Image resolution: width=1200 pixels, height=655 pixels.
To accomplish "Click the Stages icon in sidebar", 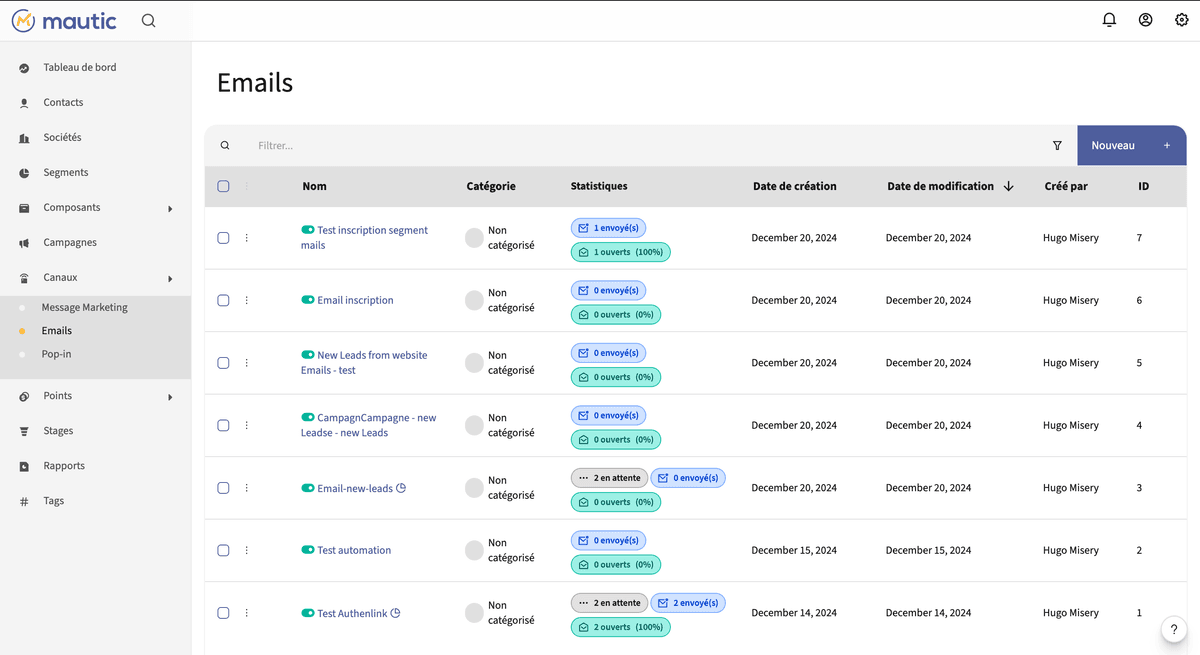I will [24, 431].
